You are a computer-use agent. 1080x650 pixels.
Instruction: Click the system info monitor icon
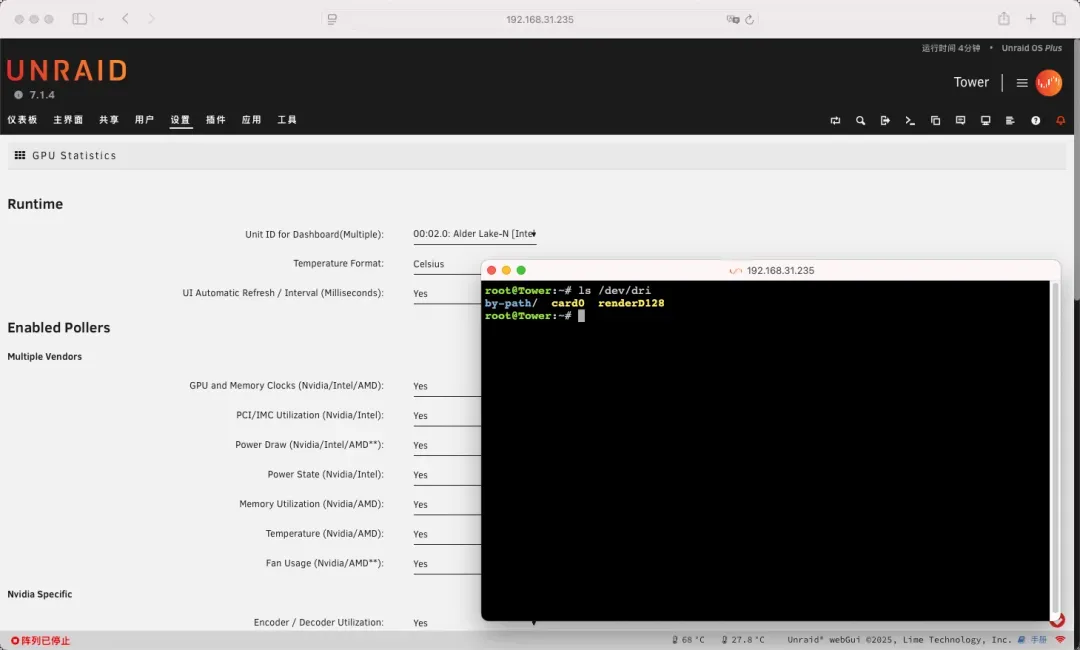coord(985,121)
